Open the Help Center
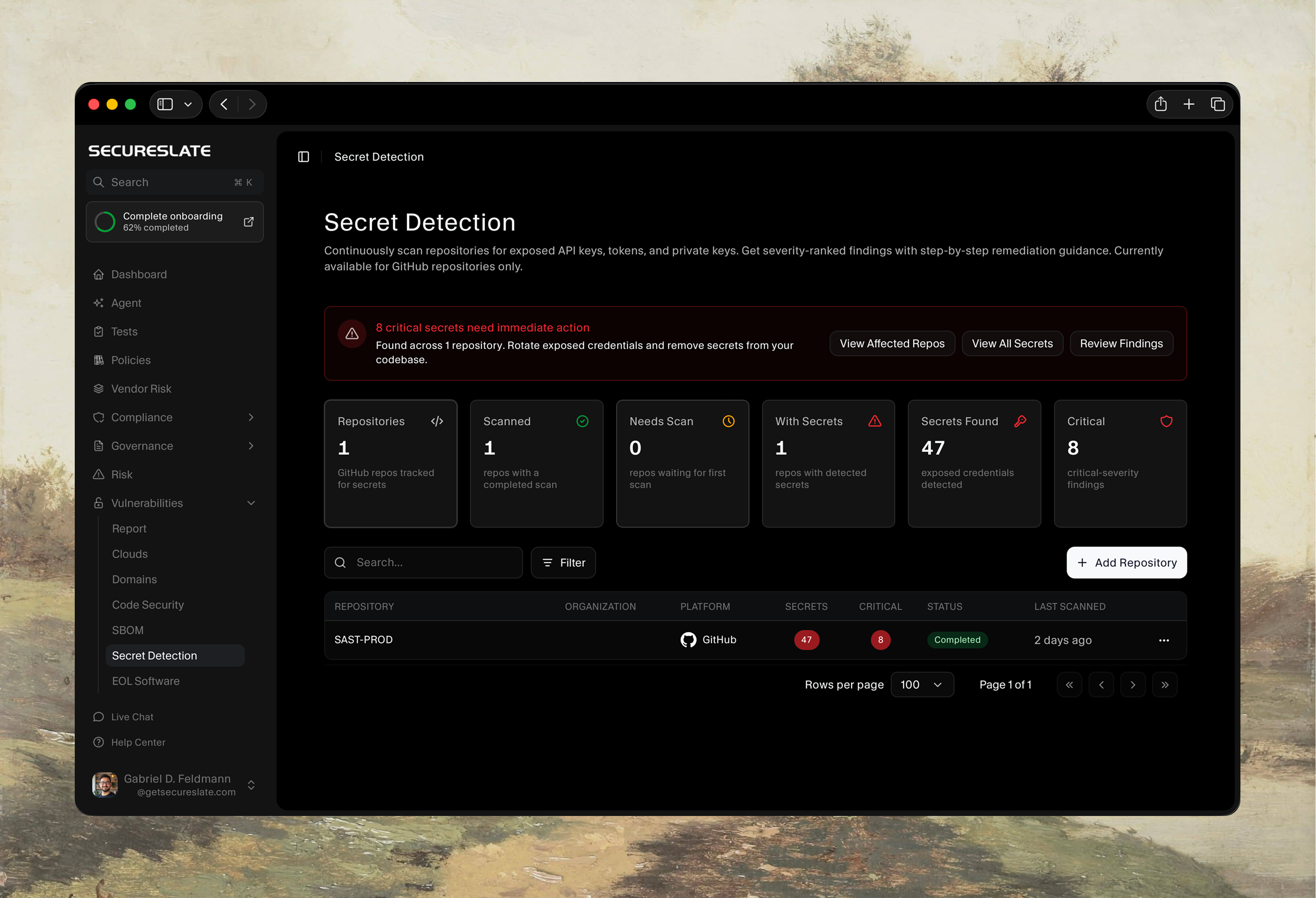Screen dimensions: 1316x898 (x=129, y=742)
